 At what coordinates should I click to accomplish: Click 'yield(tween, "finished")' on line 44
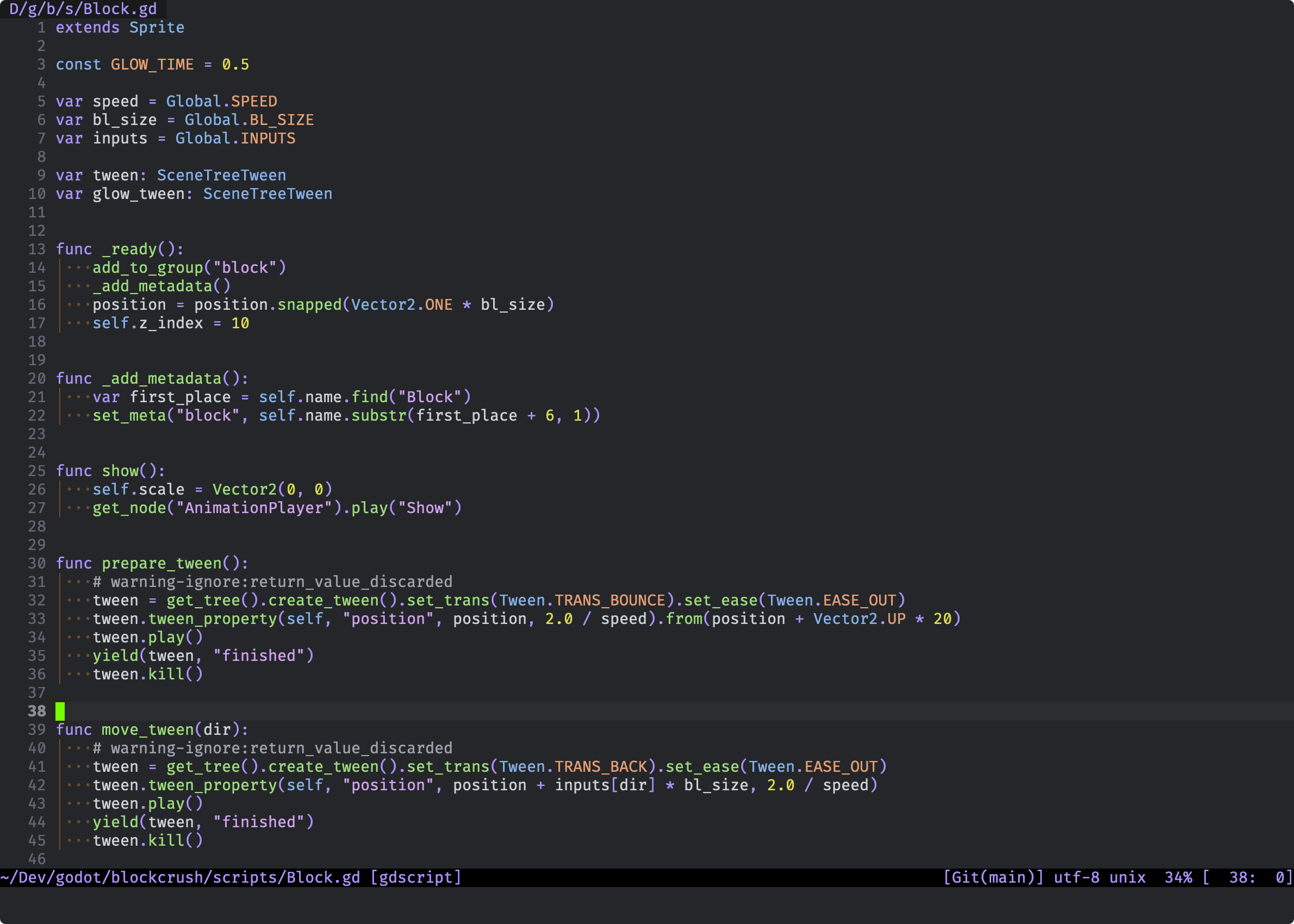pos(203,822)
